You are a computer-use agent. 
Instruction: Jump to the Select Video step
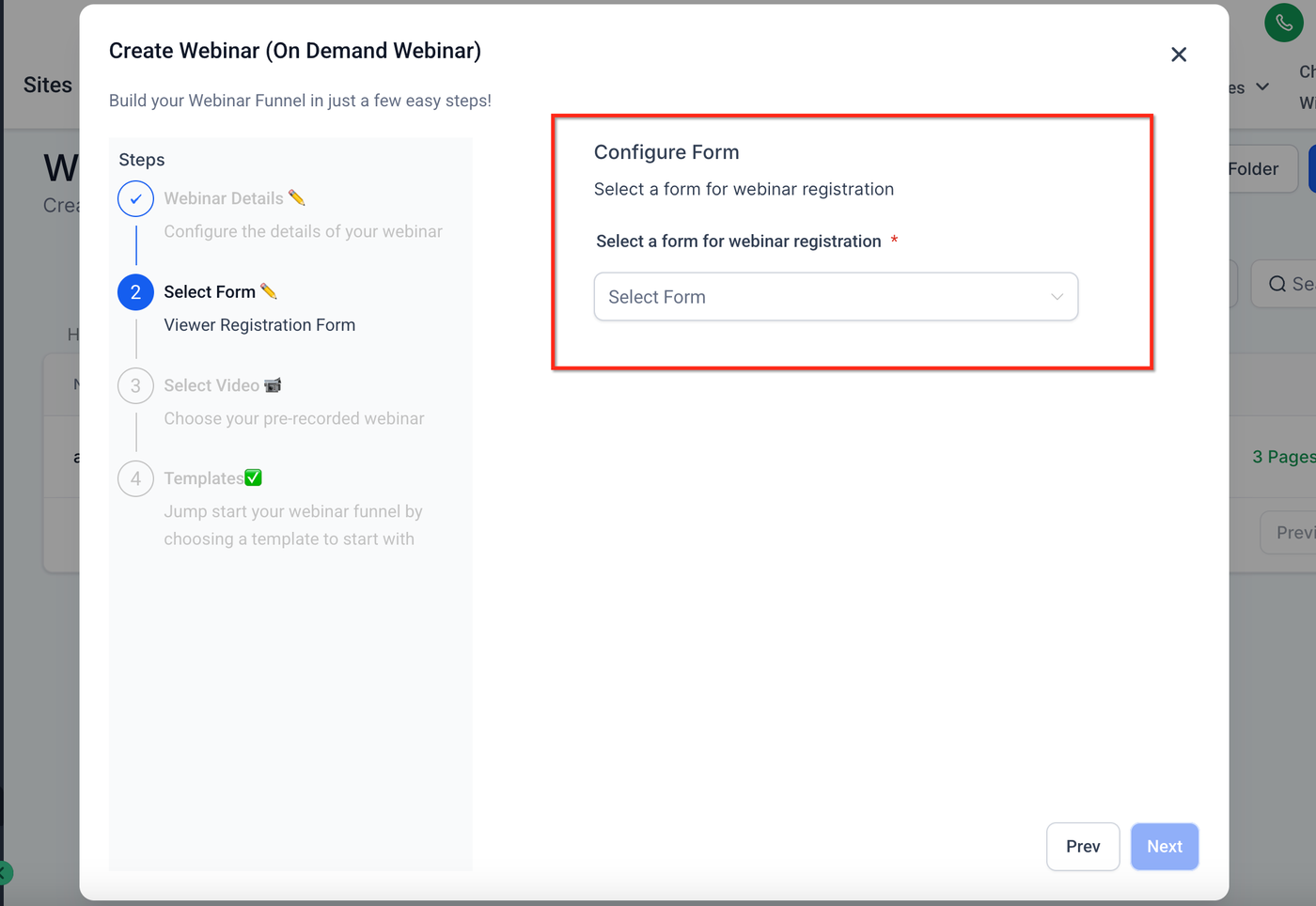tap(211, 385)
